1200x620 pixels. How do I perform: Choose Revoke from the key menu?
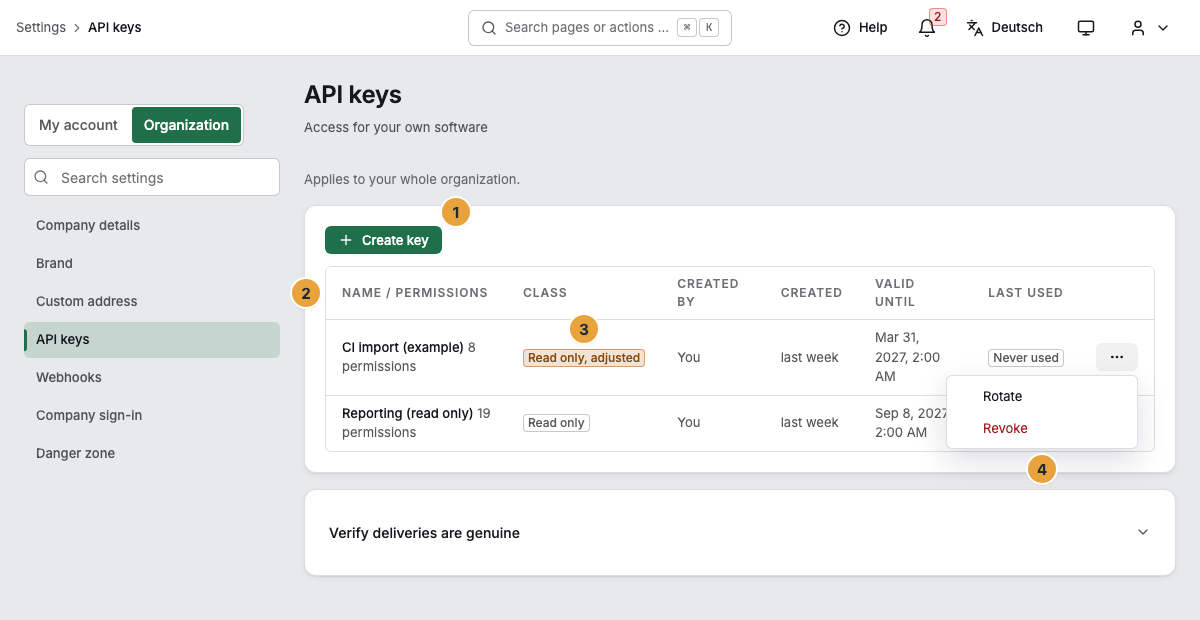point(1041,428)
